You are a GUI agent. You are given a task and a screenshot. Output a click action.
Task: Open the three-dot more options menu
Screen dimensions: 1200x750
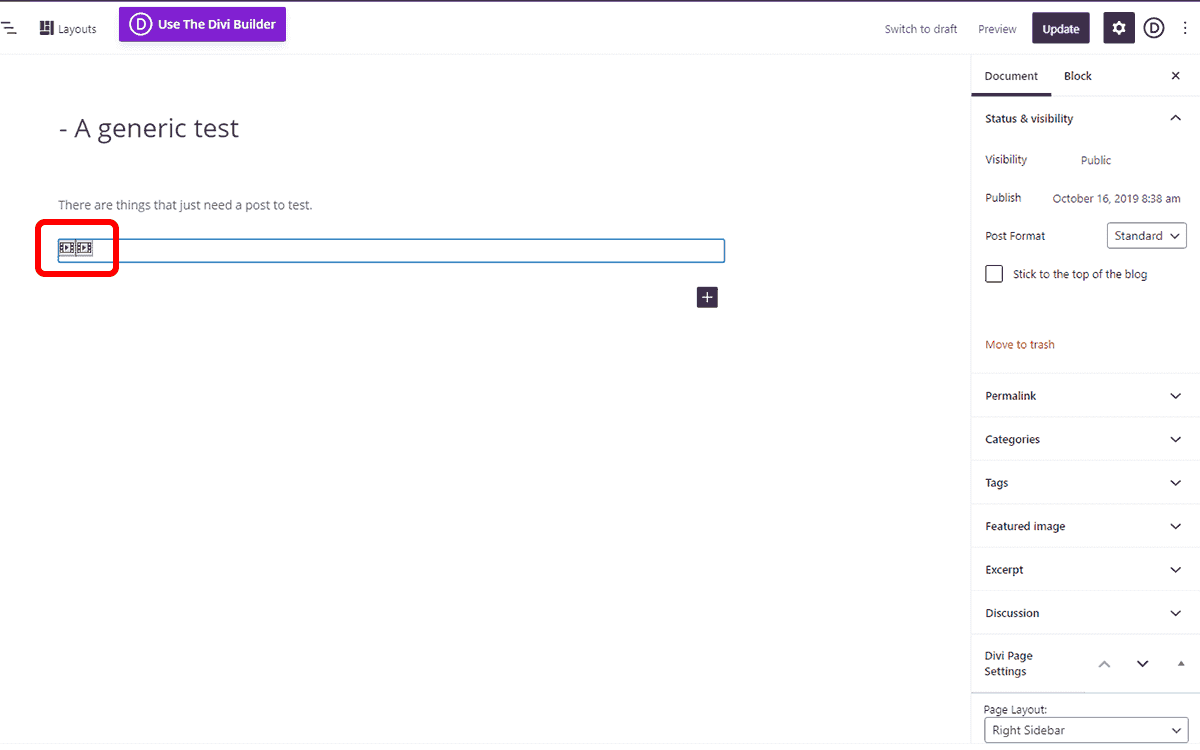[1186, 28]
